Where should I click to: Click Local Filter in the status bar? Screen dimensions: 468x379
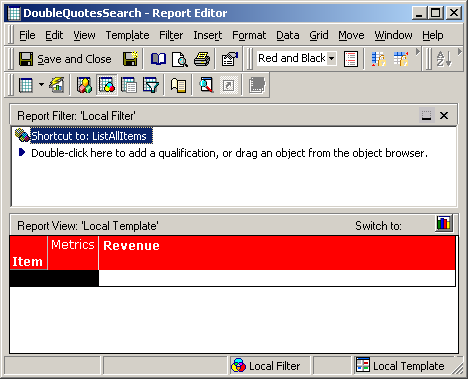[x=270, y=366]
